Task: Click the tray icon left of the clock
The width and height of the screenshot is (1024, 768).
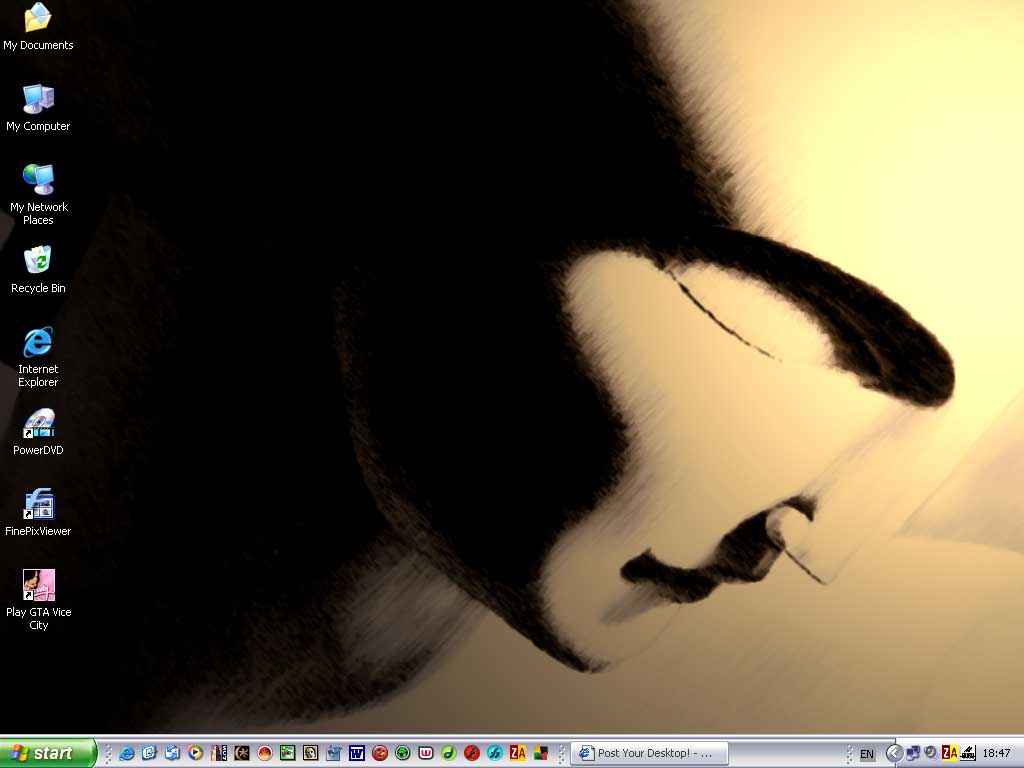Action: [968, 753]
